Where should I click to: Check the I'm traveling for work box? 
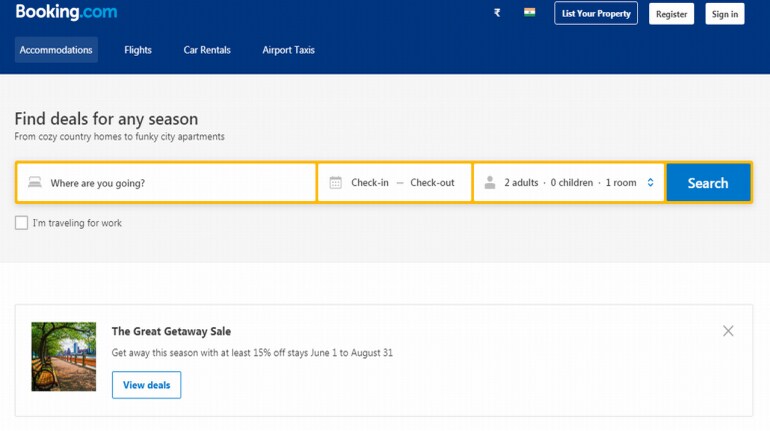(x=21, y=223)
